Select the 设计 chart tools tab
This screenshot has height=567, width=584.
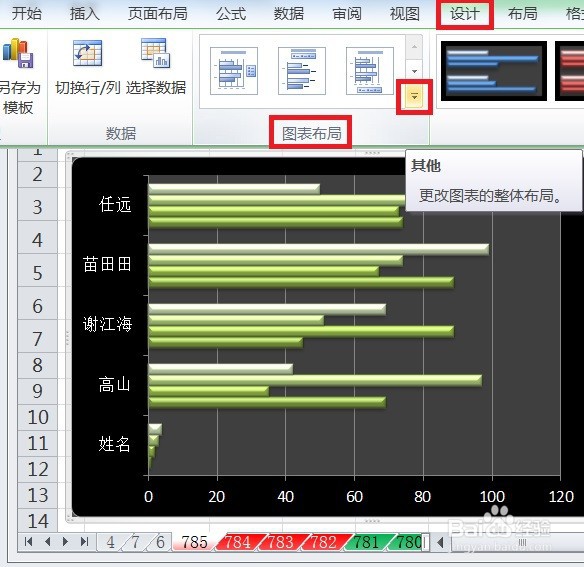[464, 14]
